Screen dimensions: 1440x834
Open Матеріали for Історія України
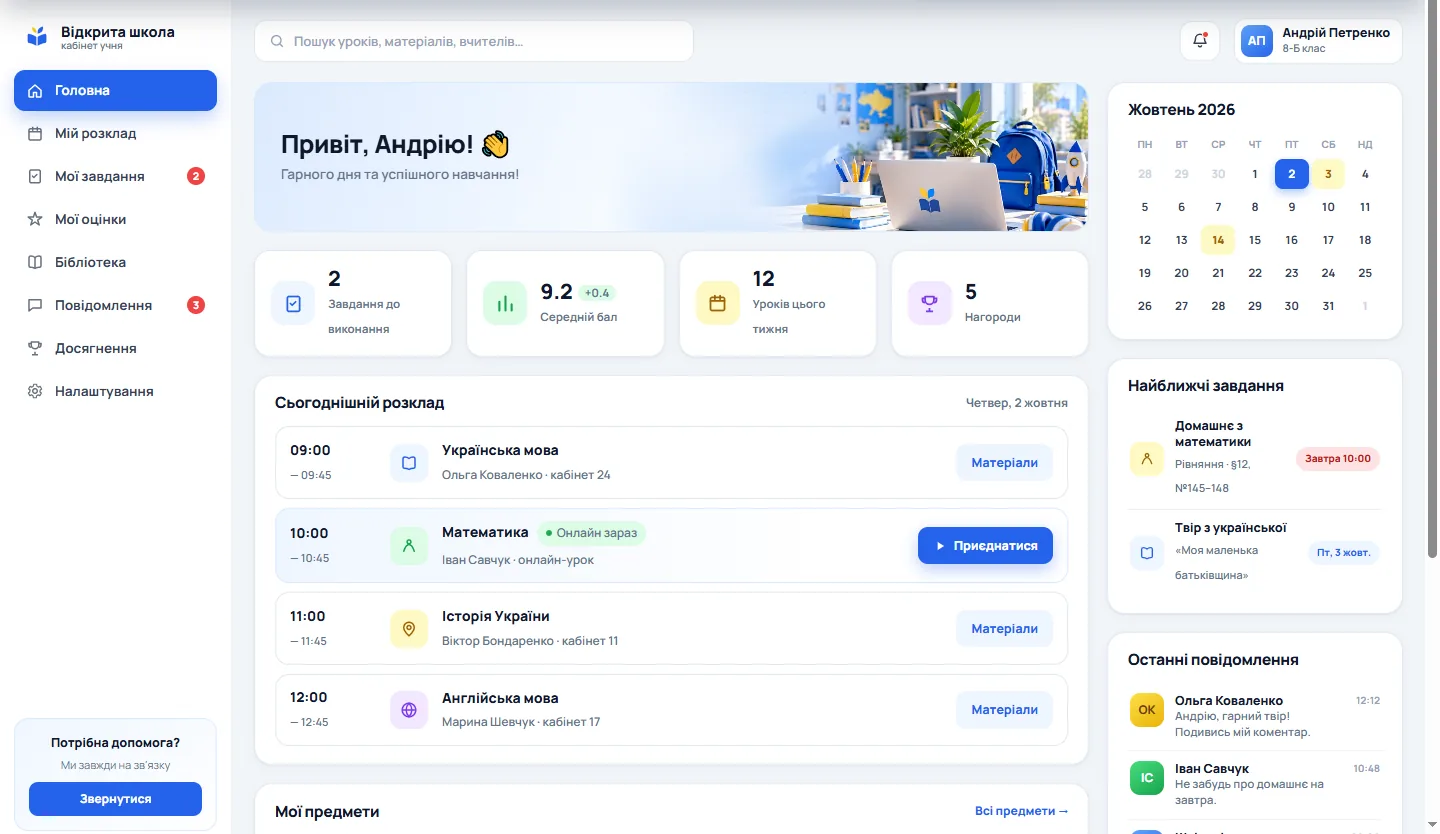[x=1004, y=629]
